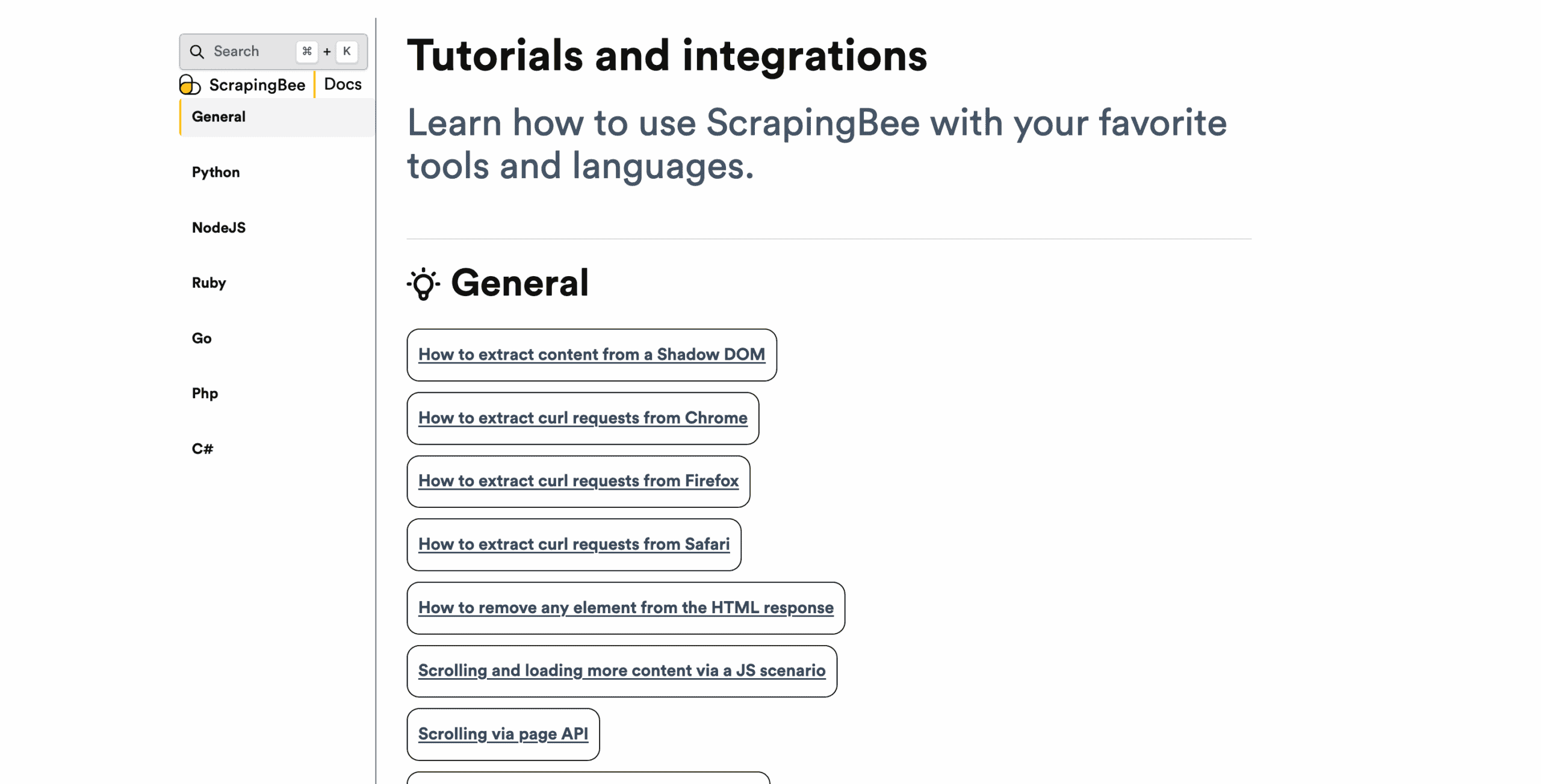Open the Docs link
Image resolution: width=1541 pixels, height=784 pixels.
point(343,84)
